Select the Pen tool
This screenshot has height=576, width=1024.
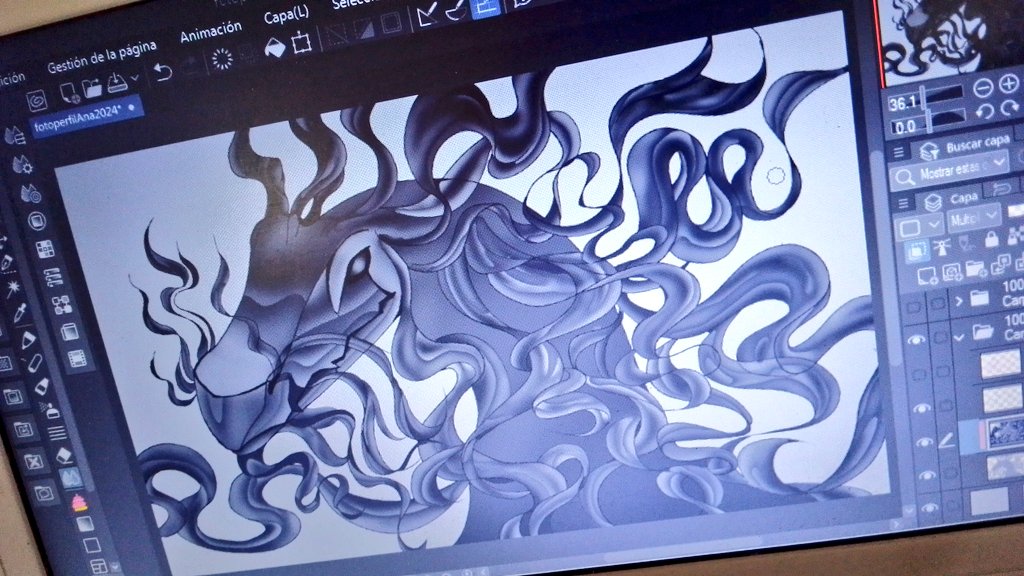(27, 340)
